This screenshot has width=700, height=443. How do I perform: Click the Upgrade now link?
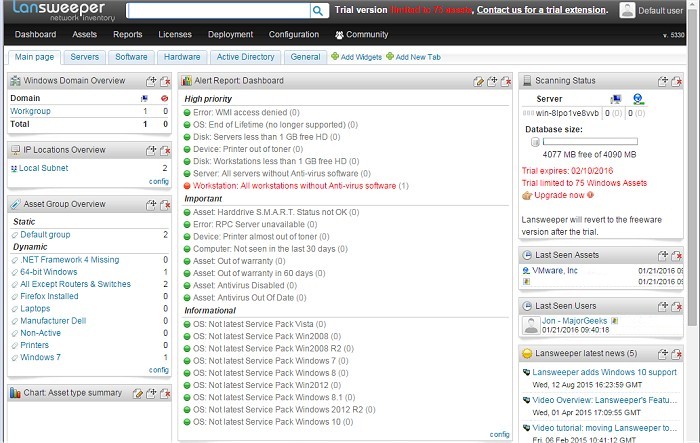coord(556,194)
